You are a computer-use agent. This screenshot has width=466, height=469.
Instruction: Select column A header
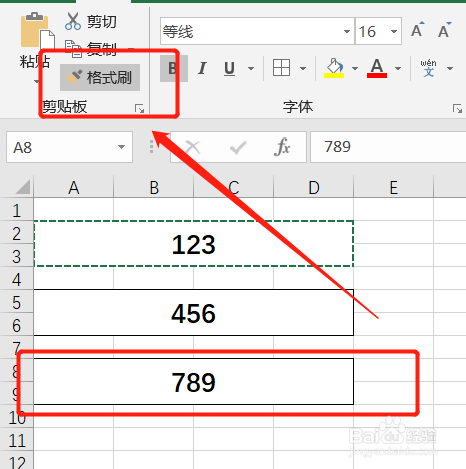click(74, 187)
